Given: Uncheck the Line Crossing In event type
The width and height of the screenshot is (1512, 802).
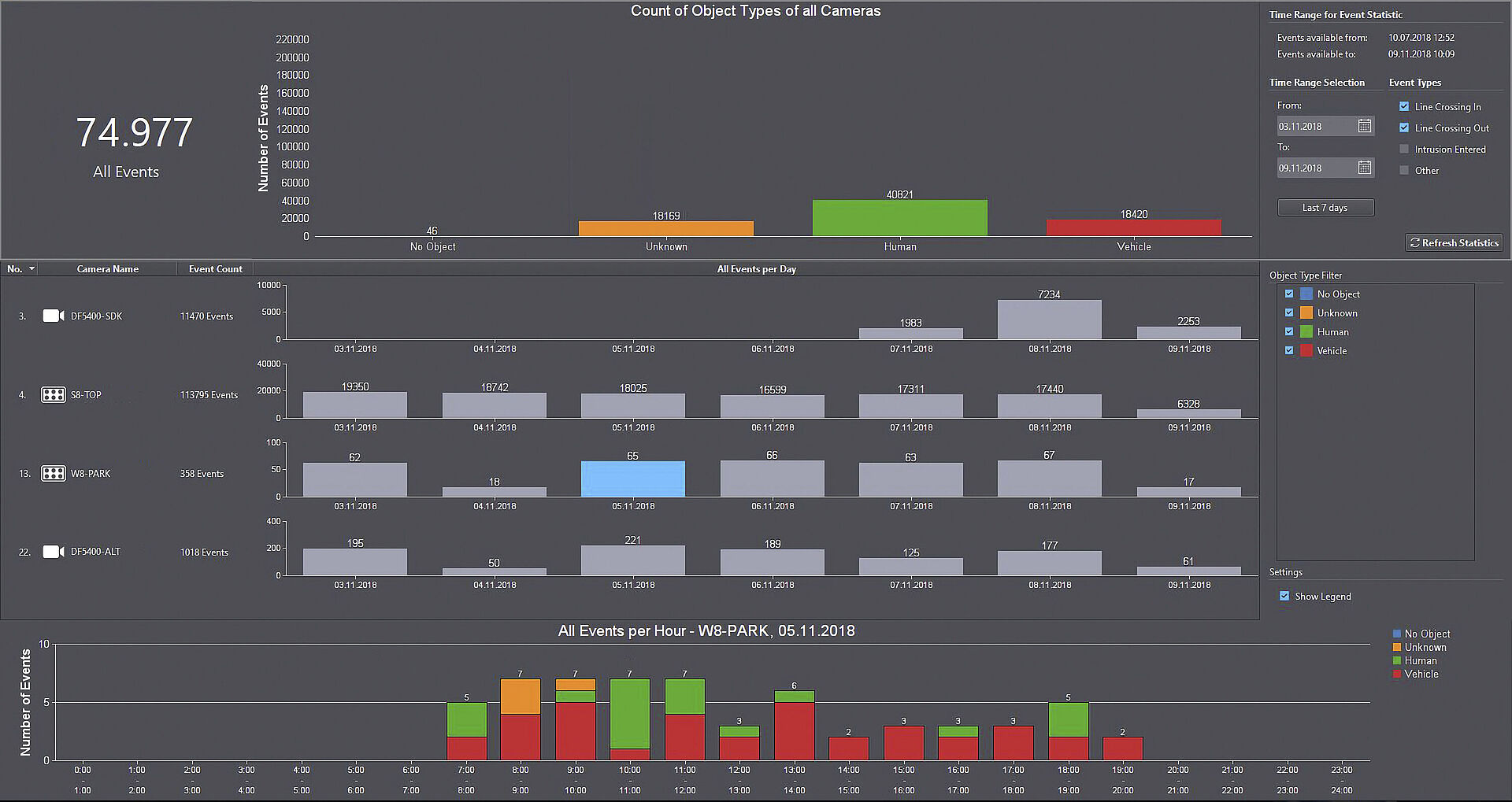Looking at the screenshot, I should (x=1404, y=106).
